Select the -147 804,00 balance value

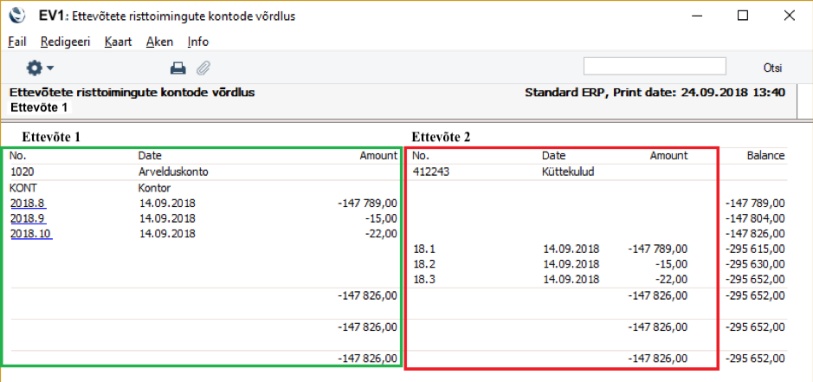755,218
